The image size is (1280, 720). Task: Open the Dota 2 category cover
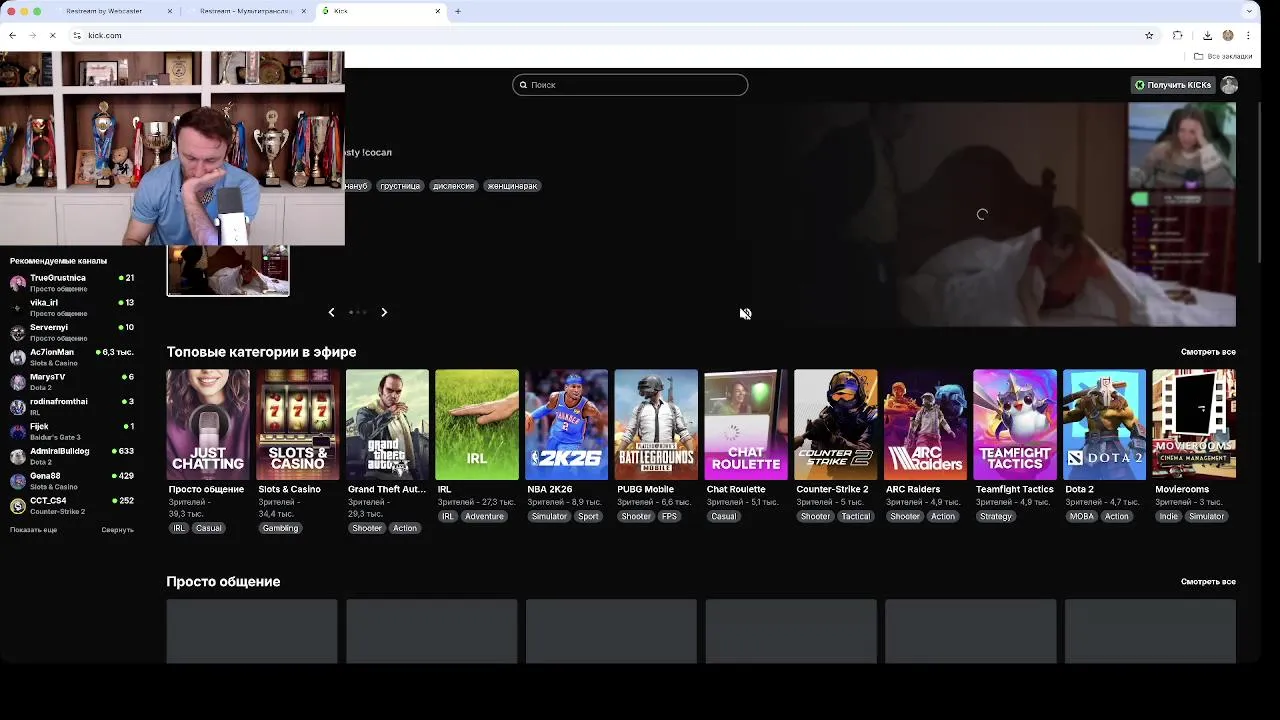[x=1105, y=425]
